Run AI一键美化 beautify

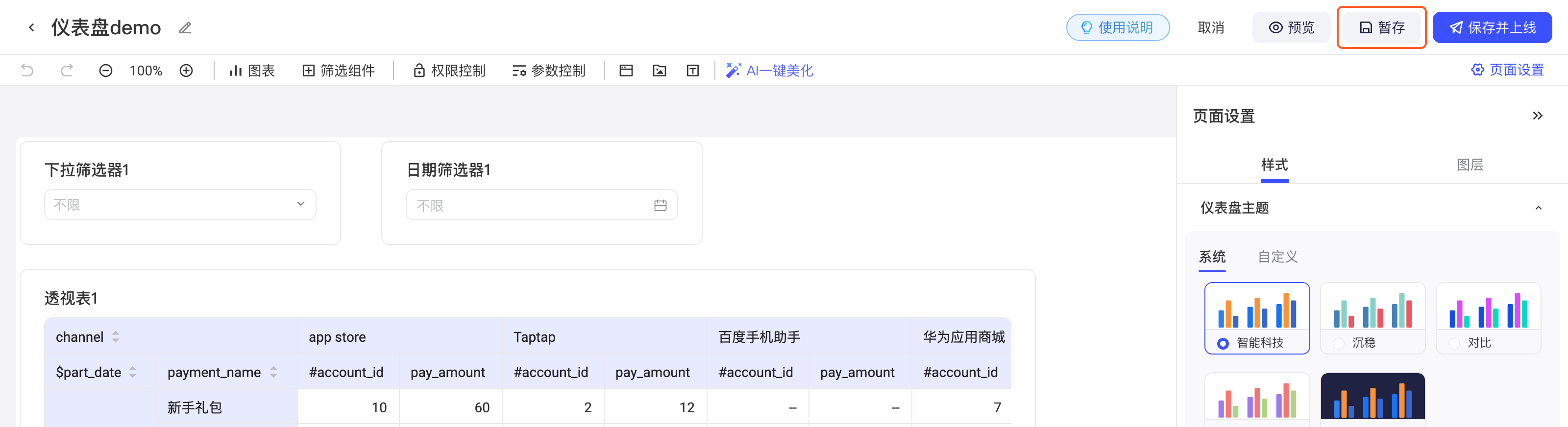coord(769,71)
